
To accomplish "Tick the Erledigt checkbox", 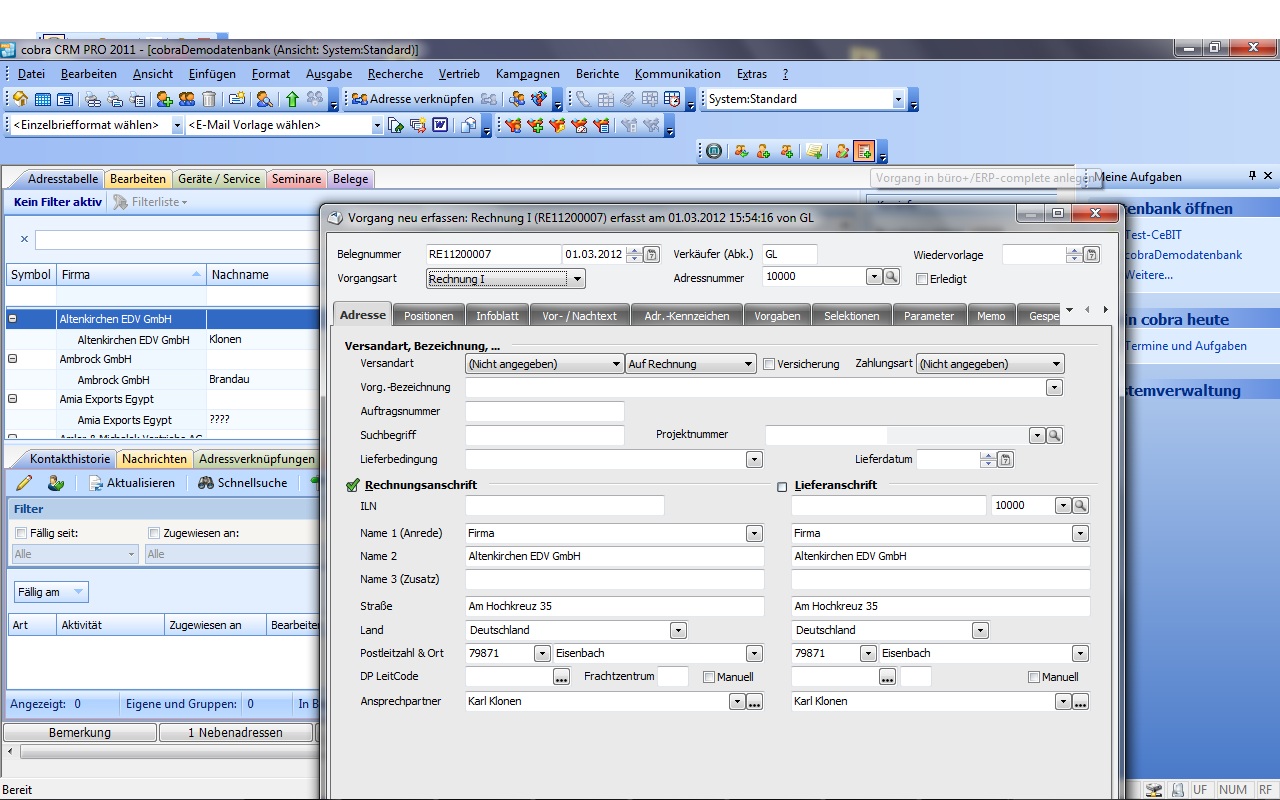I will click(x=922, y=279).
